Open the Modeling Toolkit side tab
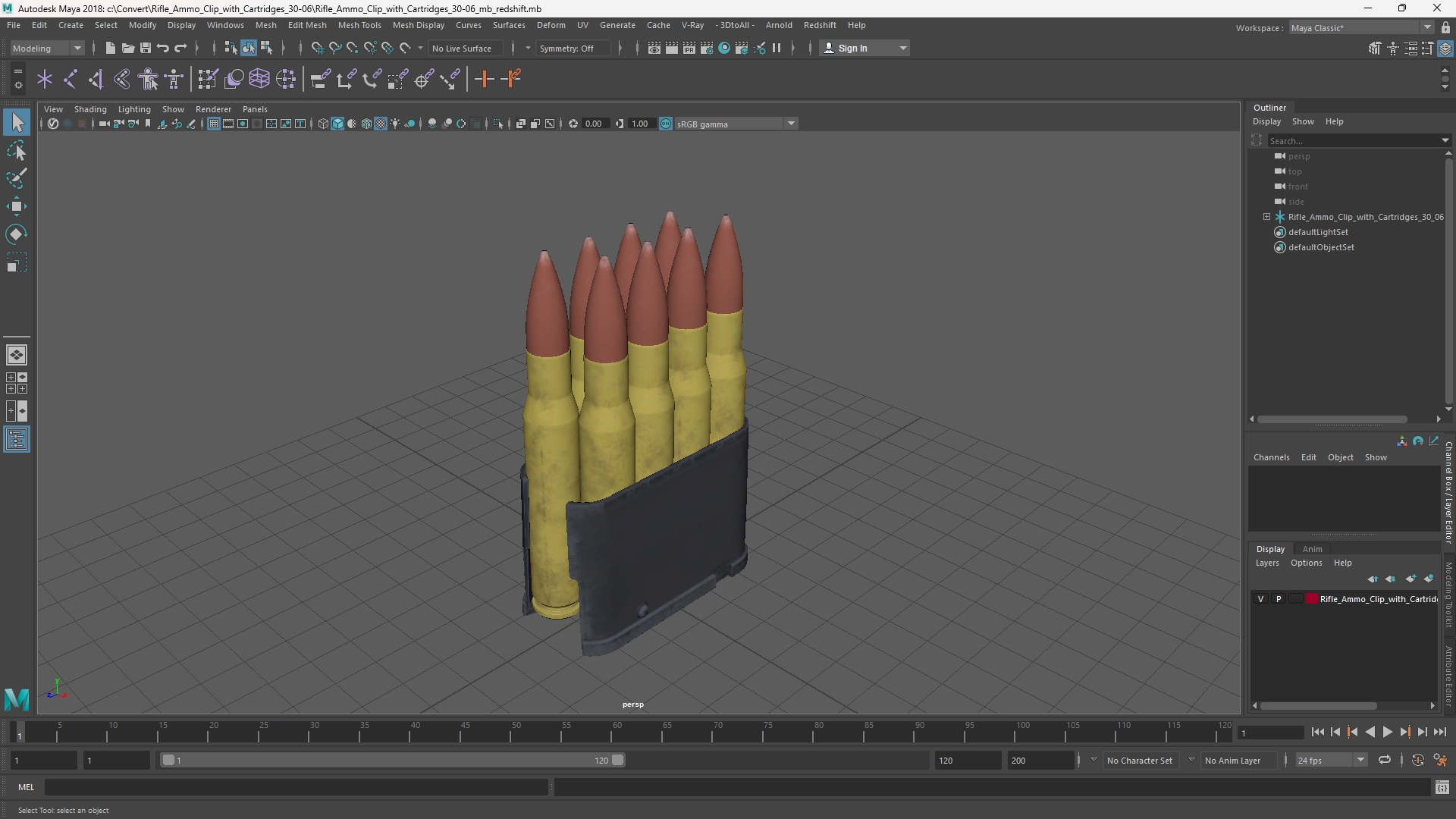 [1448, 595]
